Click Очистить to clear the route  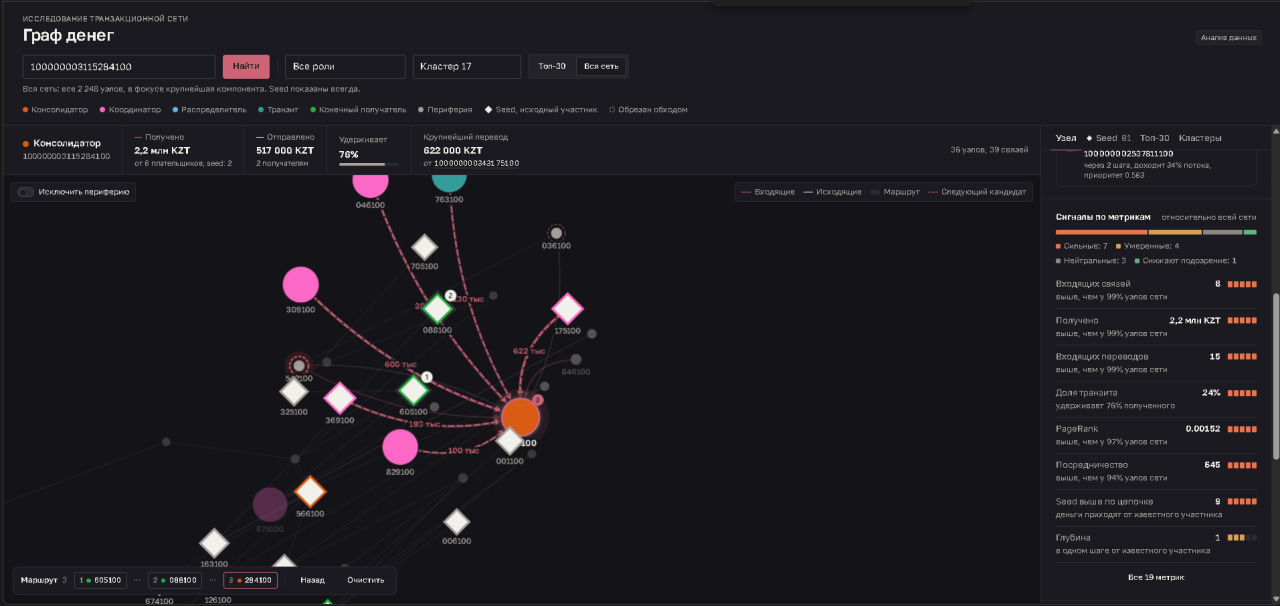366,580
